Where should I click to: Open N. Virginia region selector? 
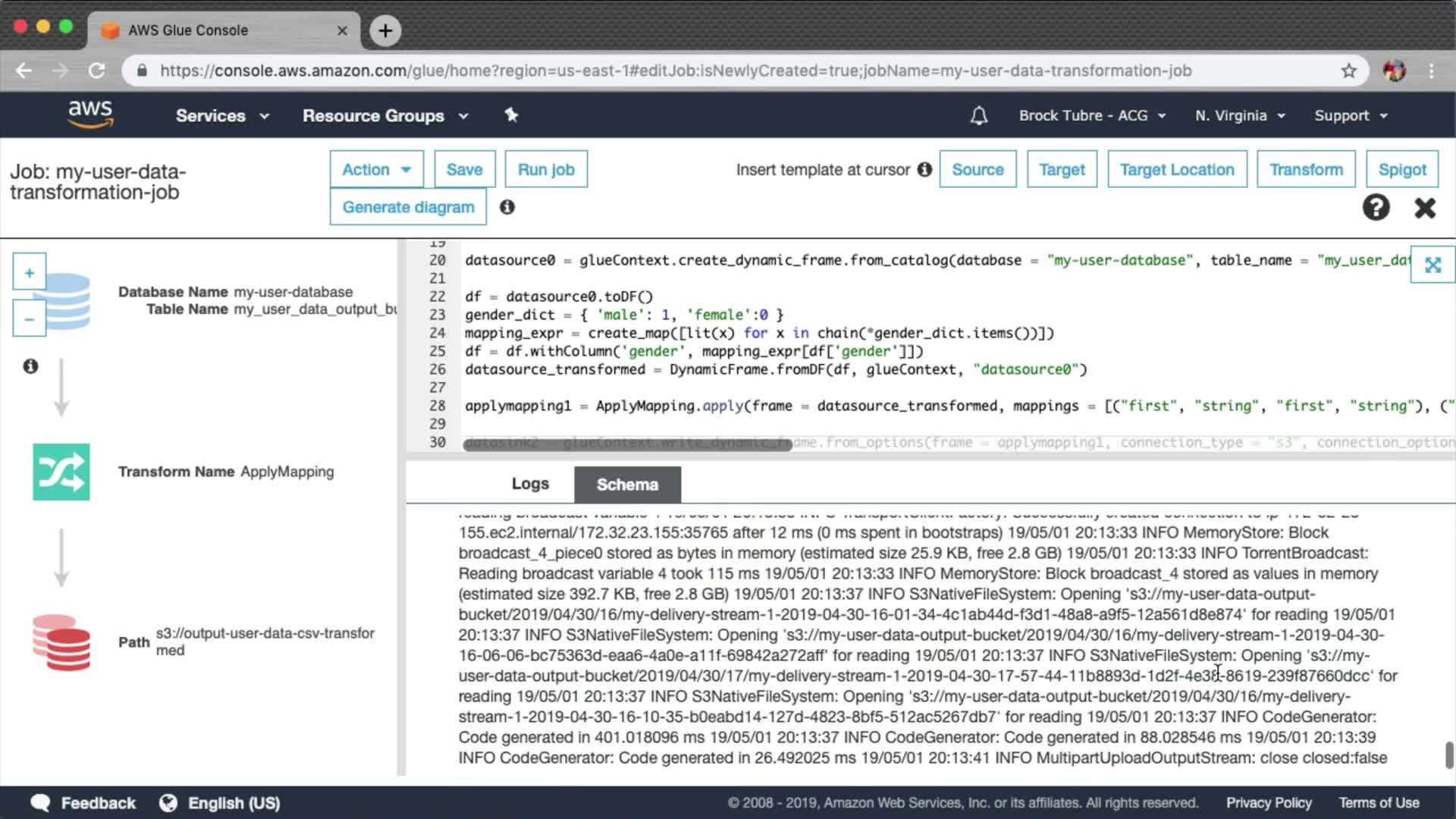click(x=1240, y=115)
